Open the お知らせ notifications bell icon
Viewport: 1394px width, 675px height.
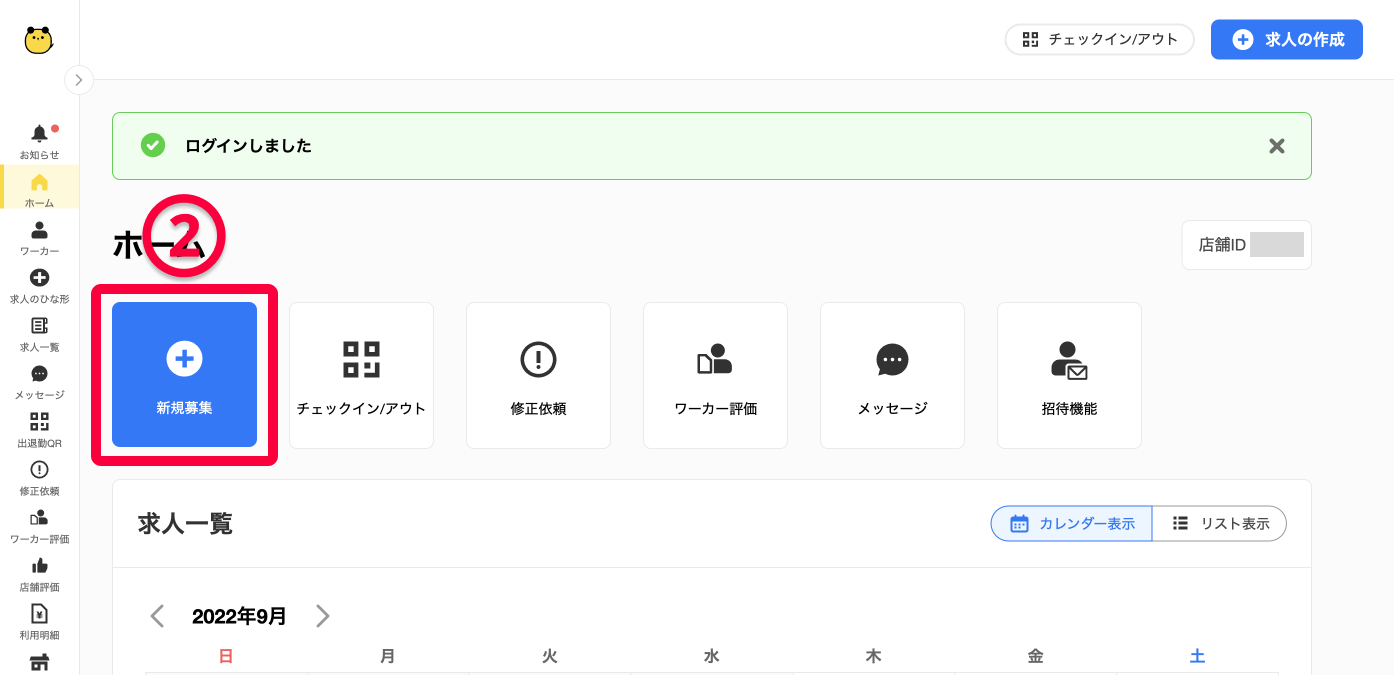pos(39,134)
